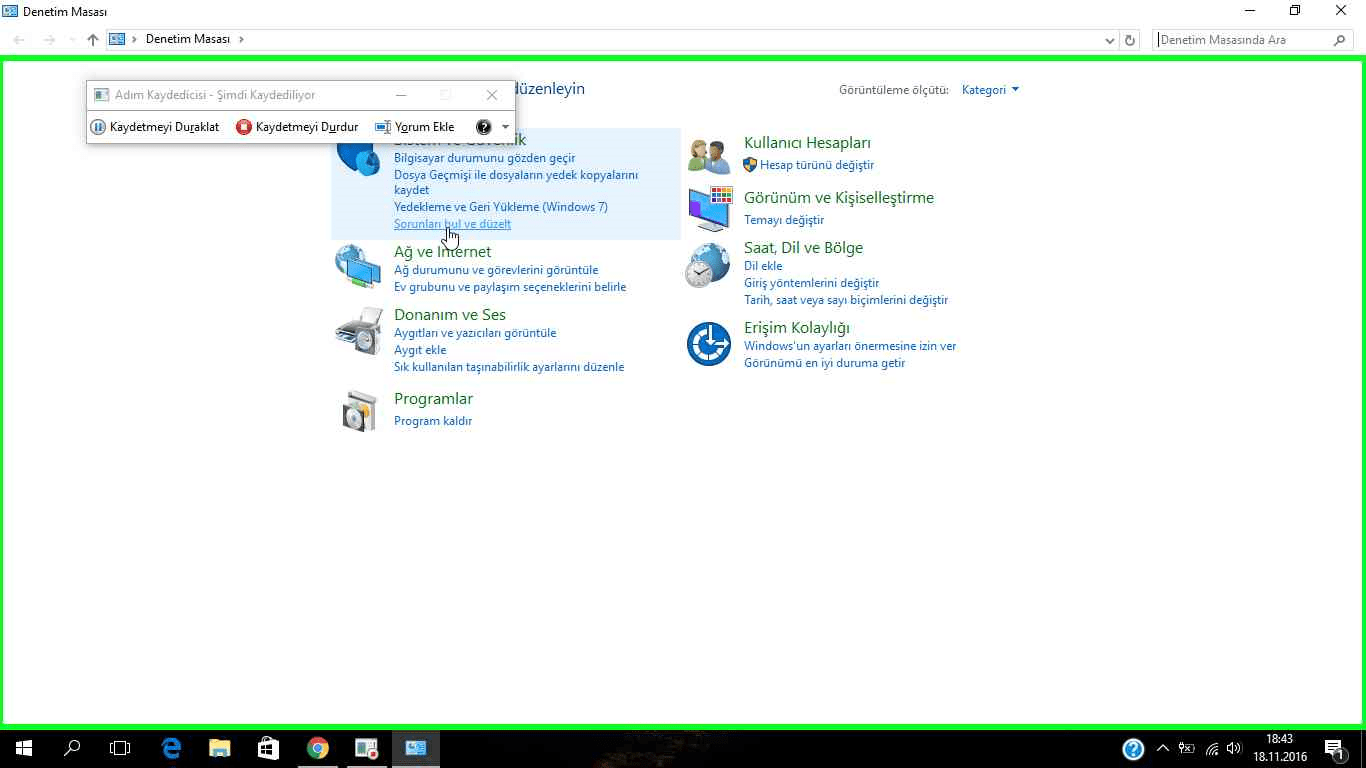
Task: Open the Wi-Fi network tray icon
Action: coord(1212,748)
